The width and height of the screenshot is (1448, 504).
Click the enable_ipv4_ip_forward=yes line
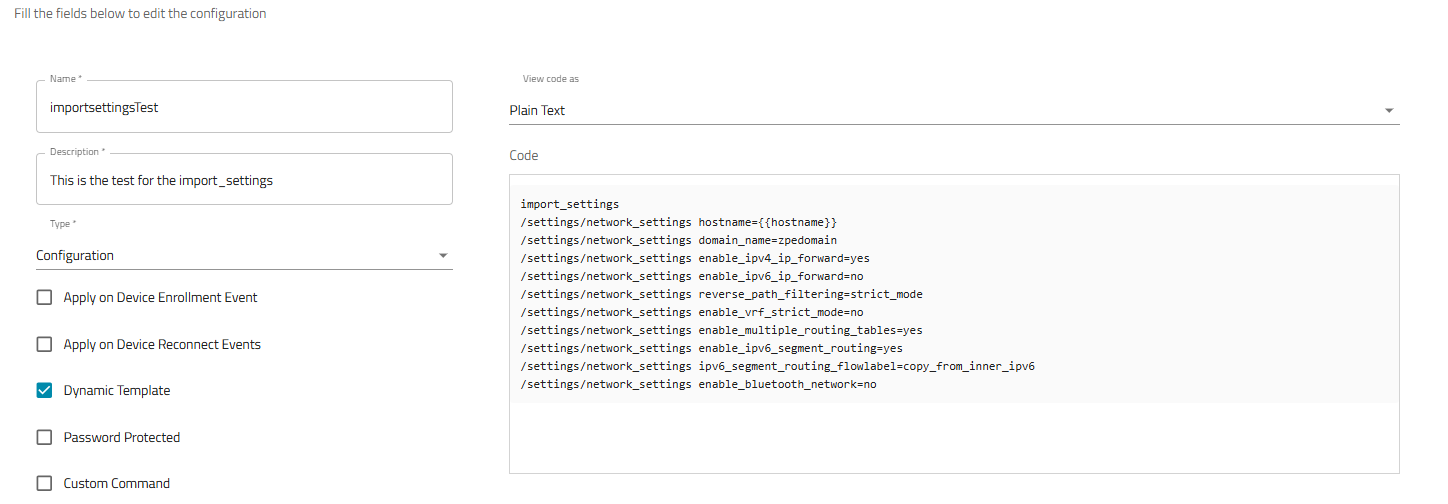pyautogui.click(x=694, y=258)
